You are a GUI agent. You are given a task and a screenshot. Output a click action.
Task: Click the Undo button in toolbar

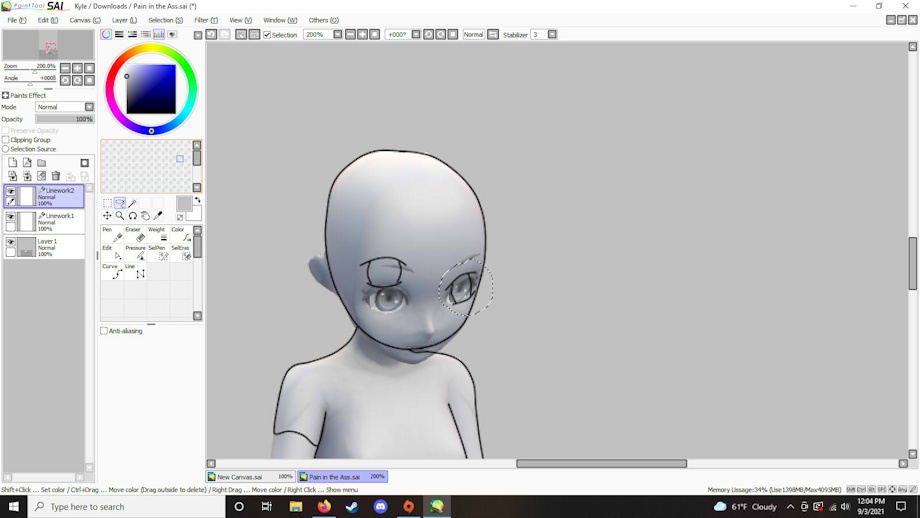coord(211,35)
